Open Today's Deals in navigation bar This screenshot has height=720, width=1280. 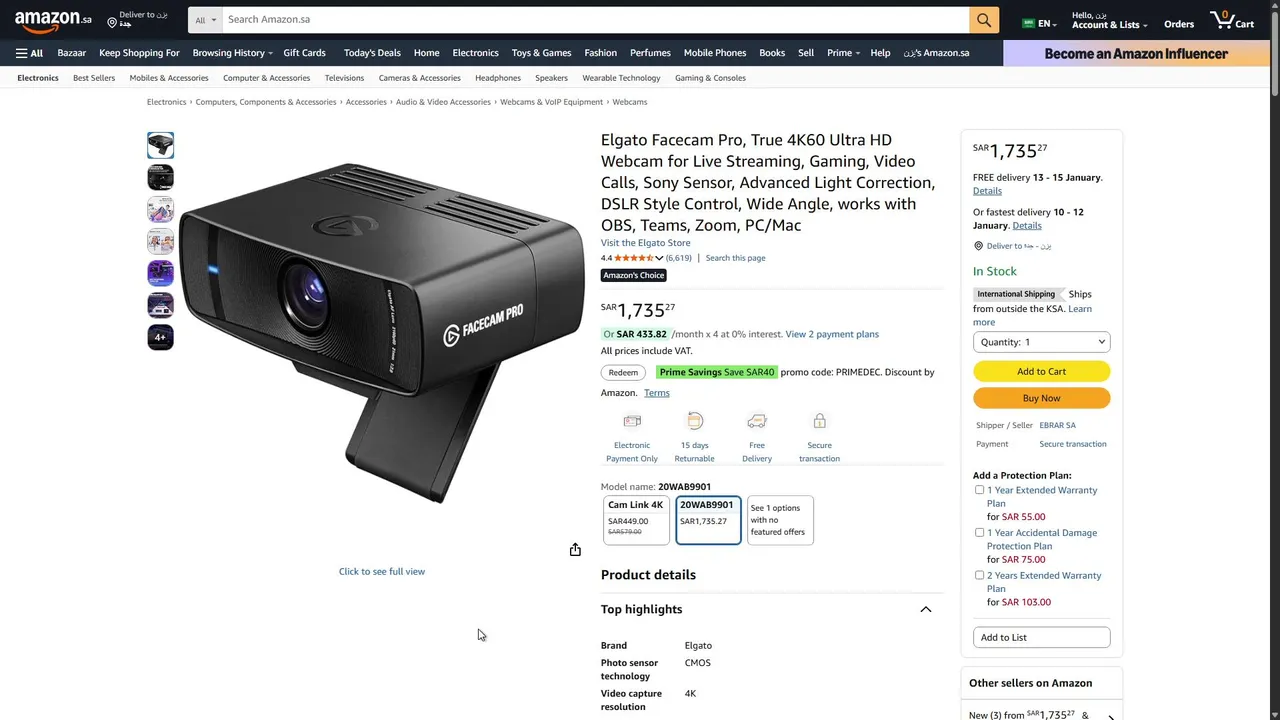coord(372,53)
